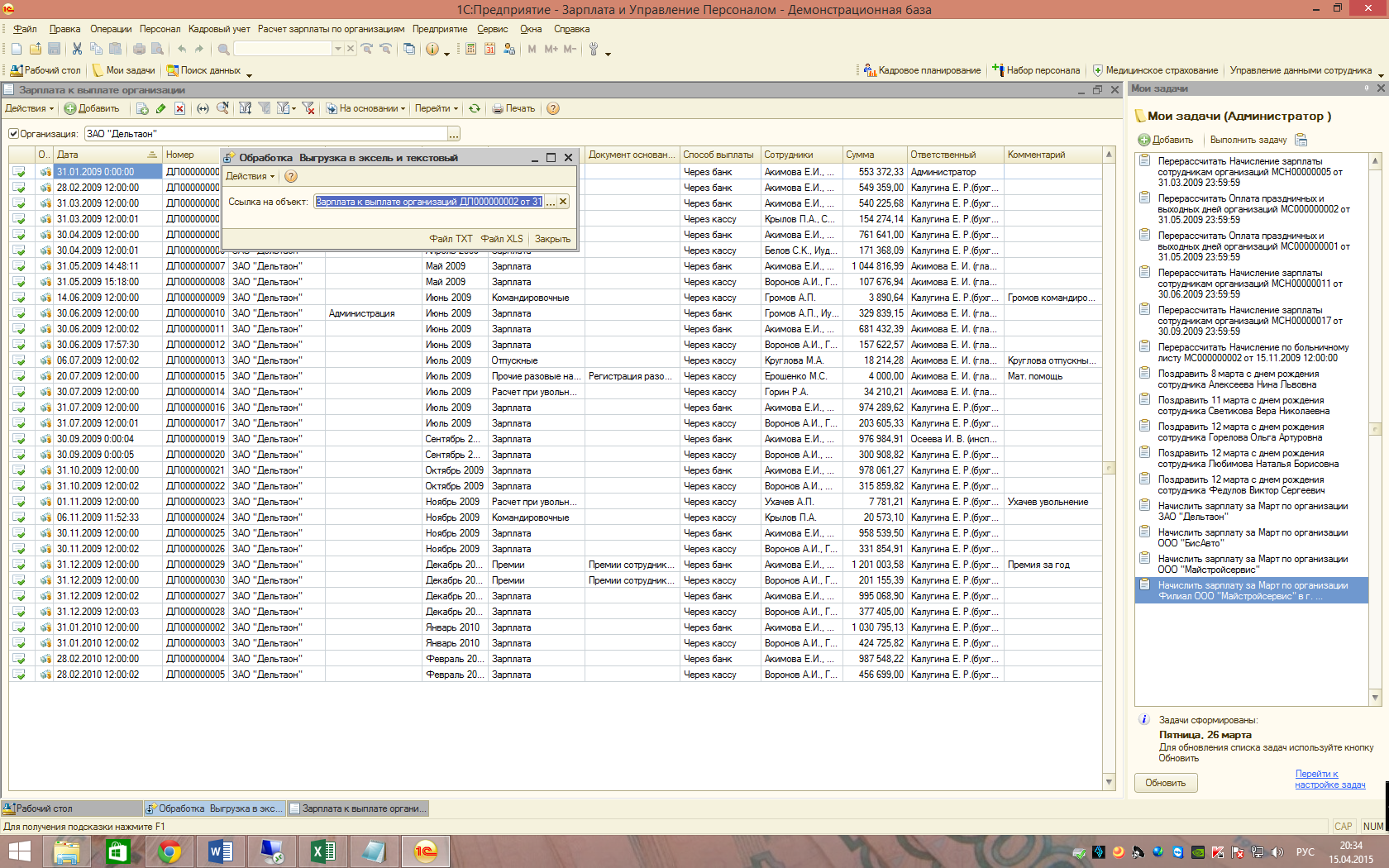
Task: Open the Файл menu
Action: [25, 29]
